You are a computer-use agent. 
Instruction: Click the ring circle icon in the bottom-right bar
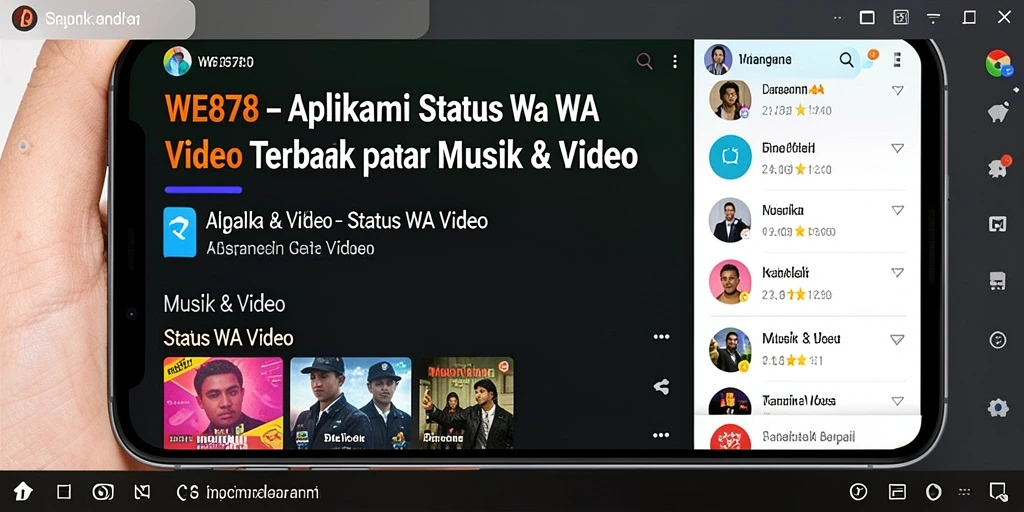tap(934, 492)
